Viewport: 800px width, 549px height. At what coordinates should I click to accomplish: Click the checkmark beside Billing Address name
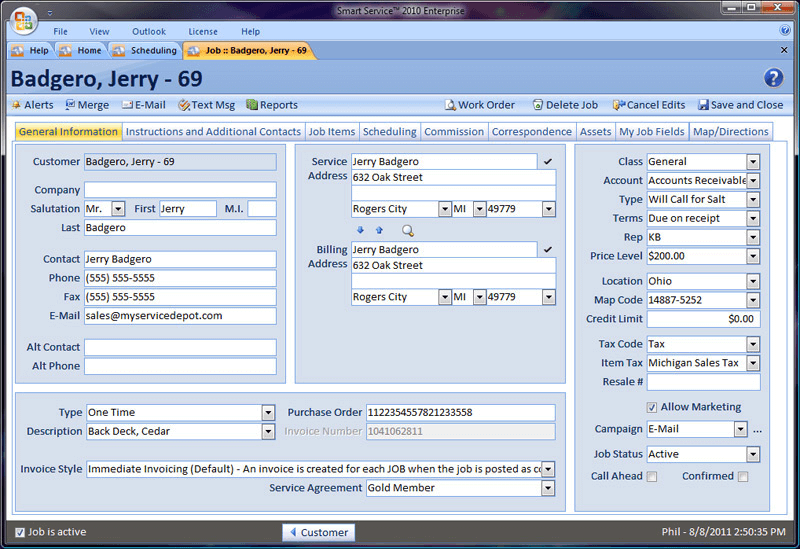point(548,249)
